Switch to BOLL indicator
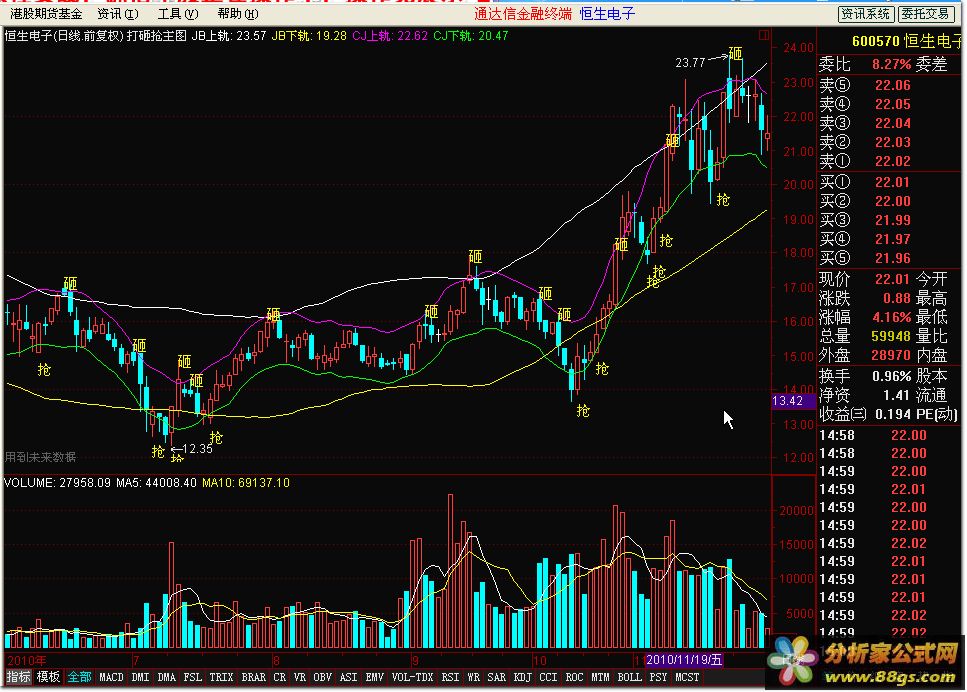This screenshot has width=967, height=692. click(629, 677)
